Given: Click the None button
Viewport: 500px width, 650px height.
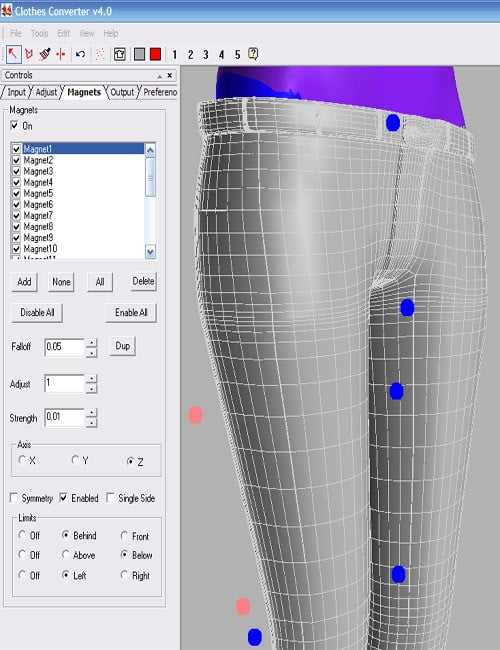Looking at the screenshot, I should tap(61, 282).
